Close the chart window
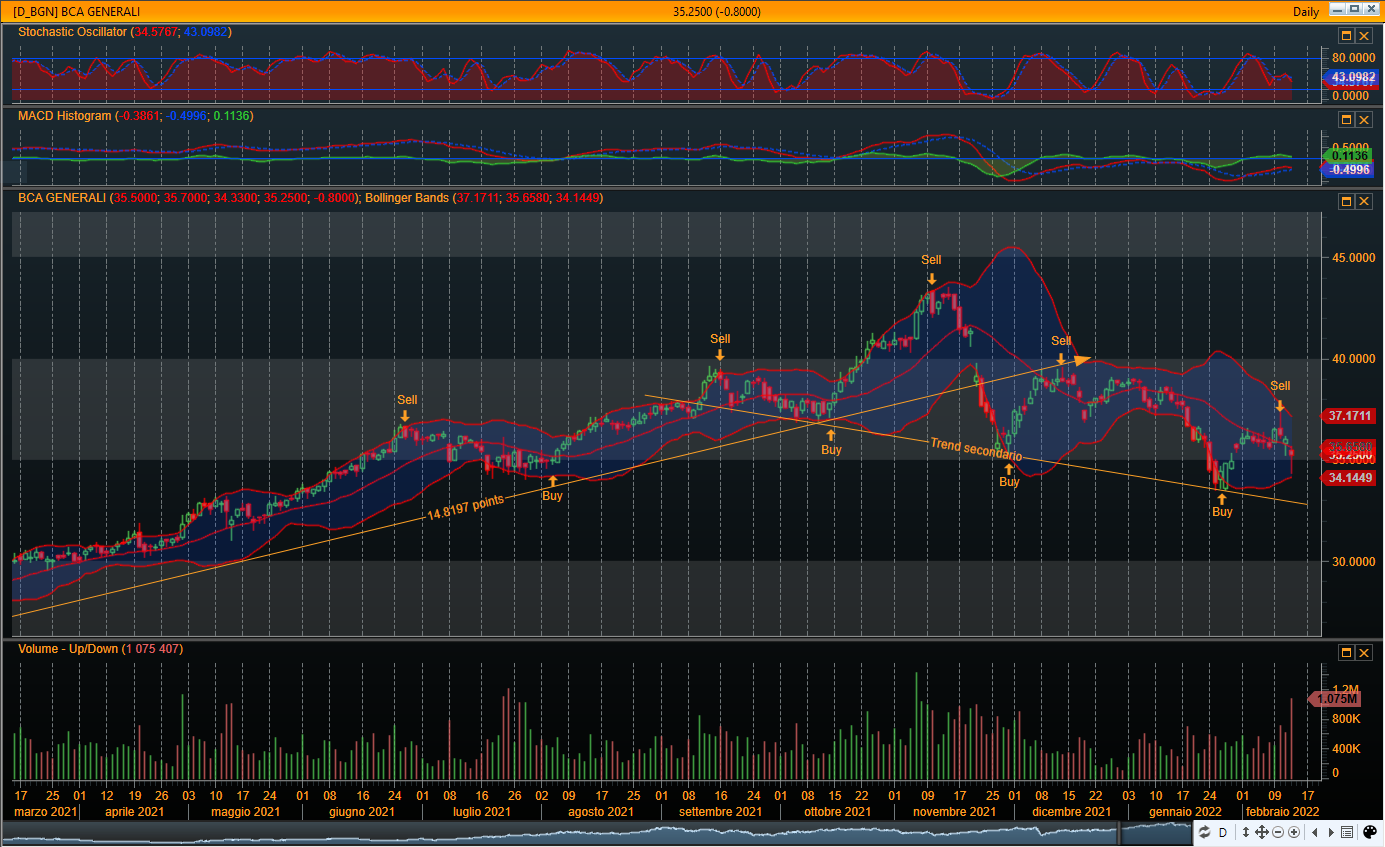The width and height of the screenshot is (1385, 847). (1371, 9)
